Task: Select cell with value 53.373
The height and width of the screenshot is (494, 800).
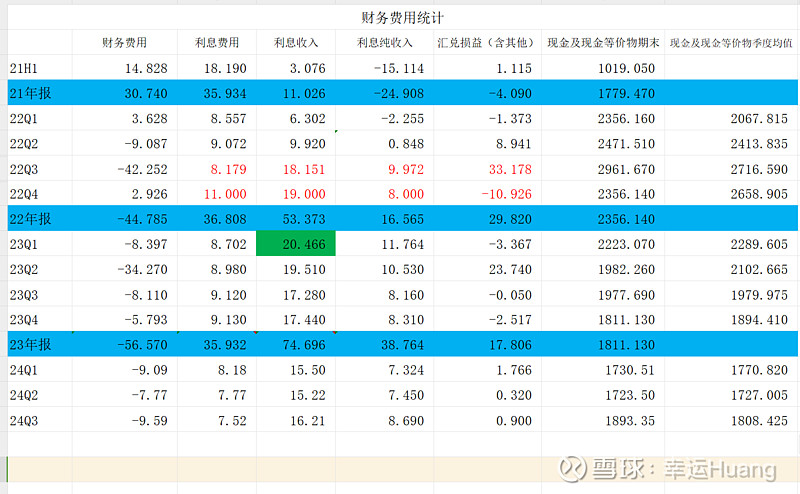Action: coord(304,219)
